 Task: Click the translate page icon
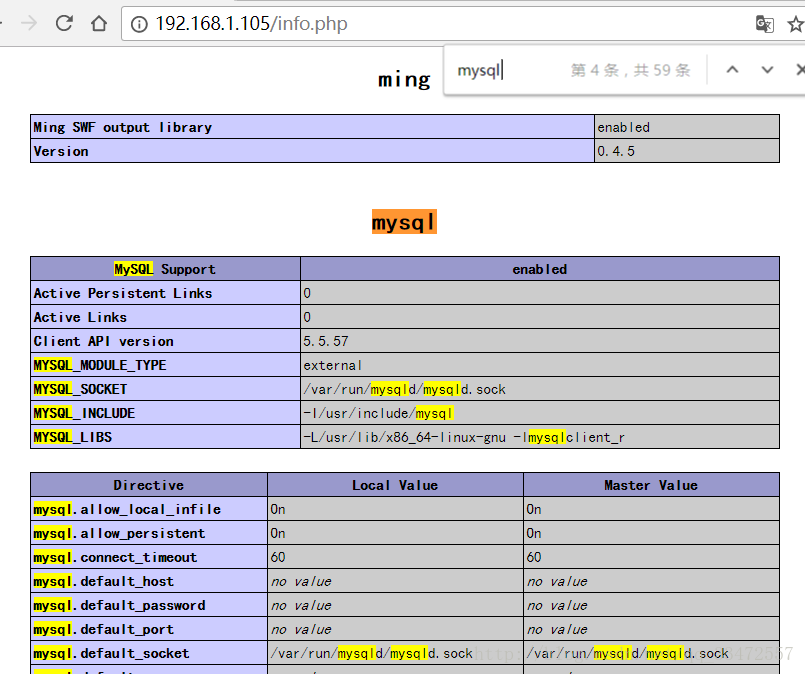[x=764, y=24]
